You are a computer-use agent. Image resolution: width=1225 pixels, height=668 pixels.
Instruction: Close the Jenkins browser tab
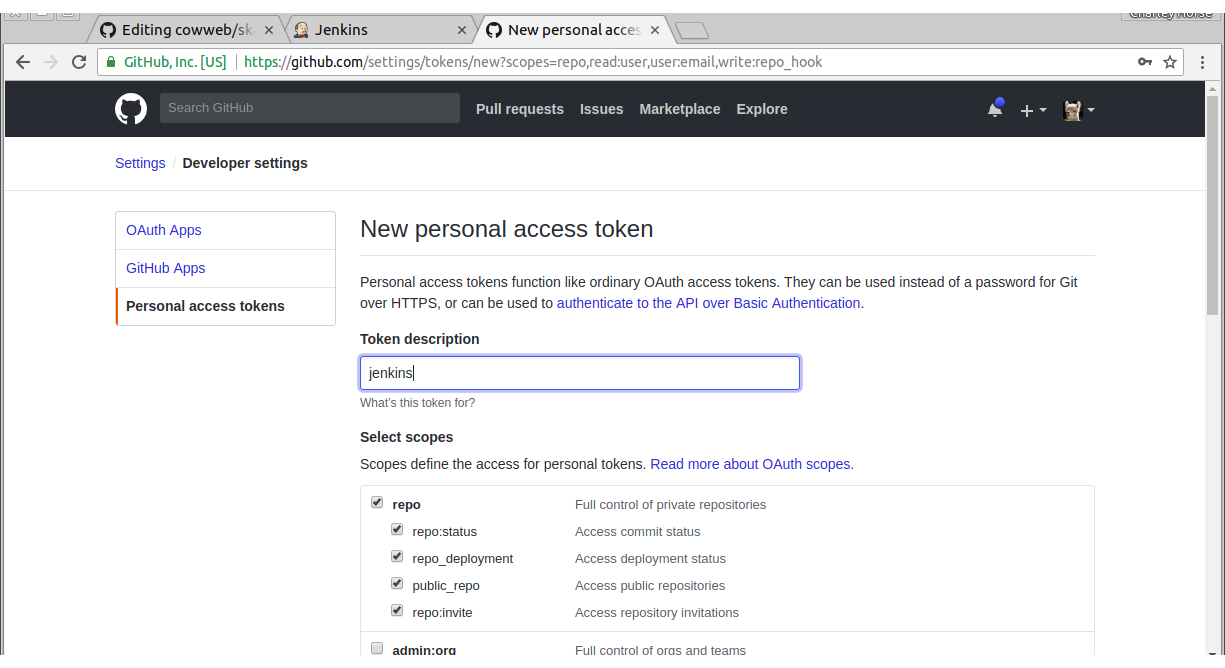pyautogui.click(x=461, y=30)
